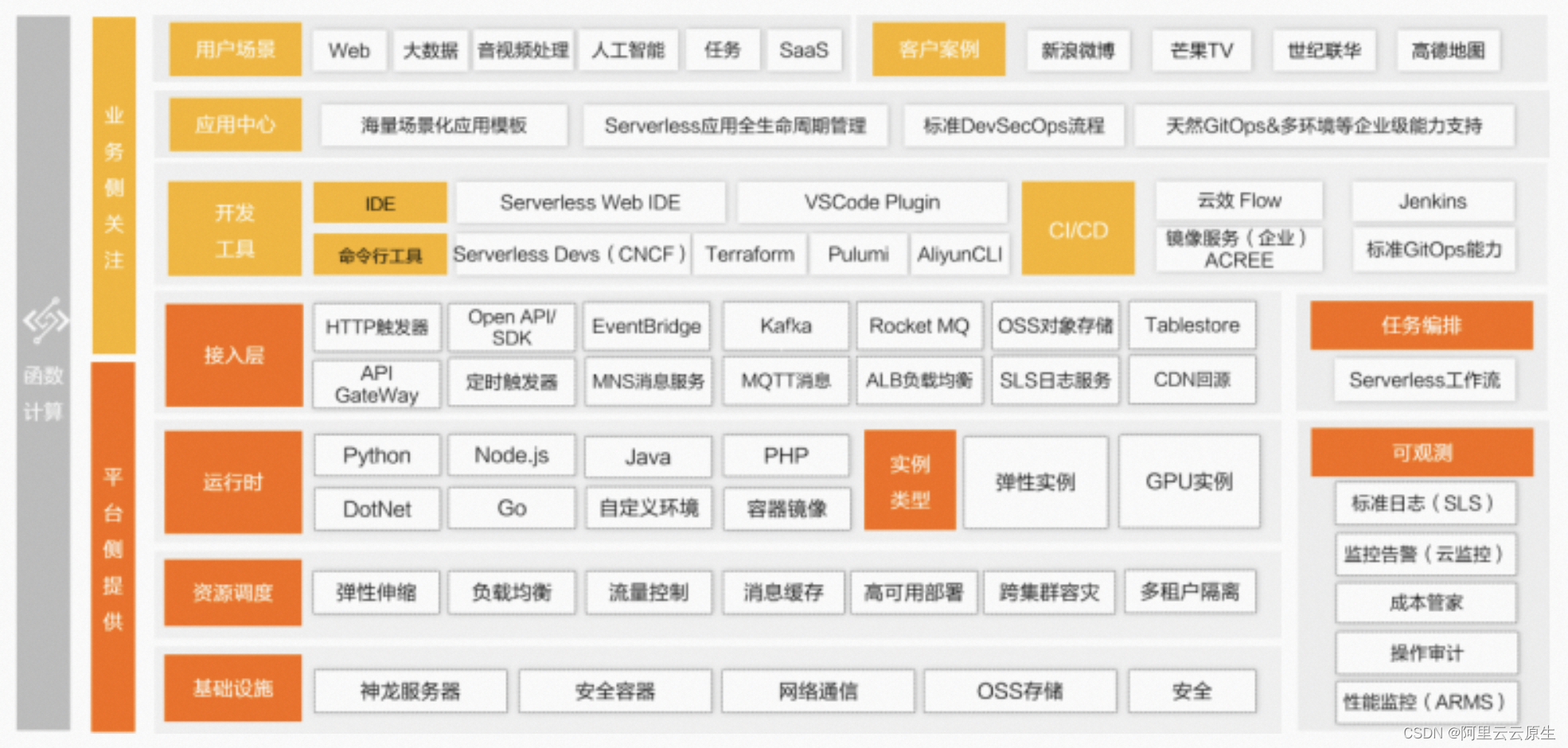Click the Kafka box

tap(786, 325)
